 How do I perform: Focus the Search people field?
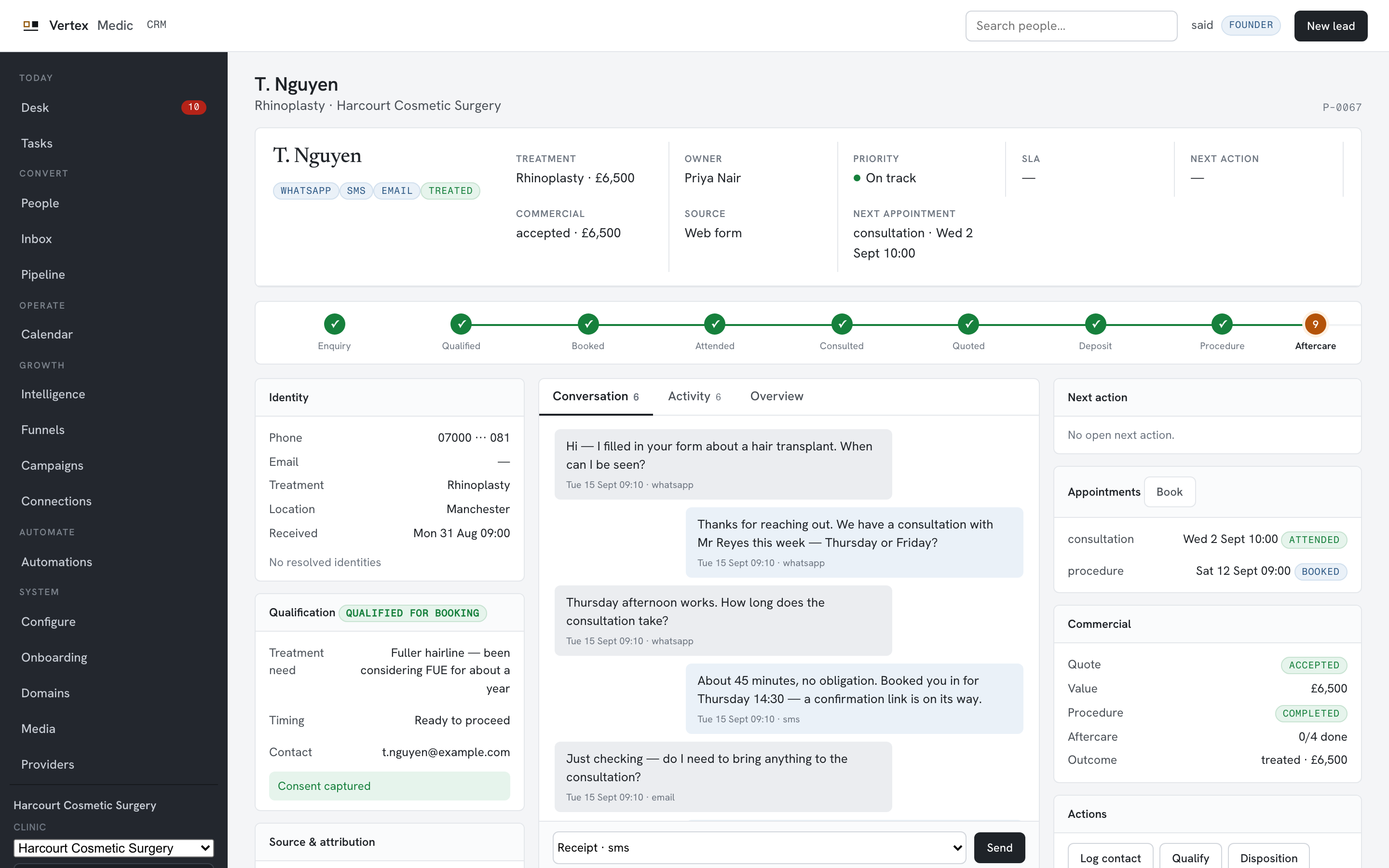point(1071,26)
